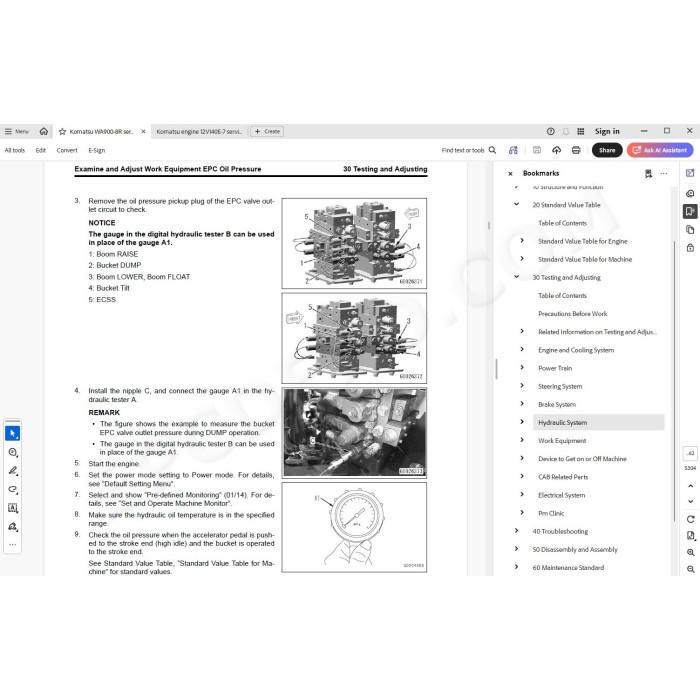Image resolution: width=700 pixels, height=700 pixels.
Task: Open Precautions Before Work bookmark
Action: coord(572,314)
